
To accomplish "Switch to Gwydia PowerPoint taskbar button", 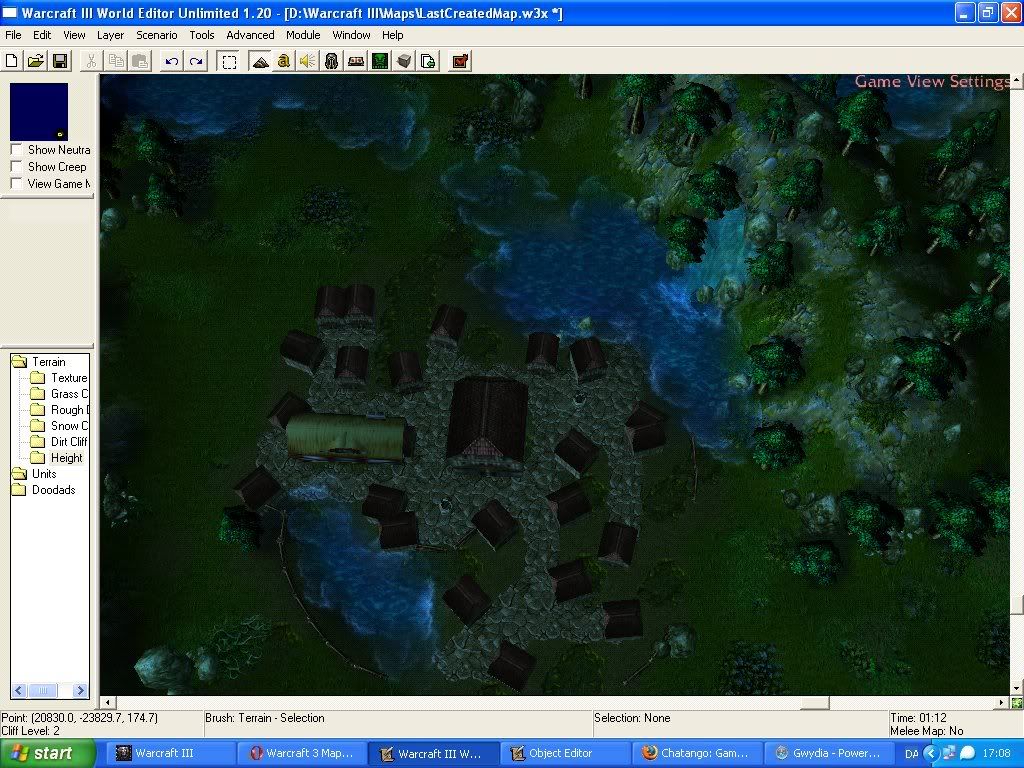I will click(x=828, y=753).
